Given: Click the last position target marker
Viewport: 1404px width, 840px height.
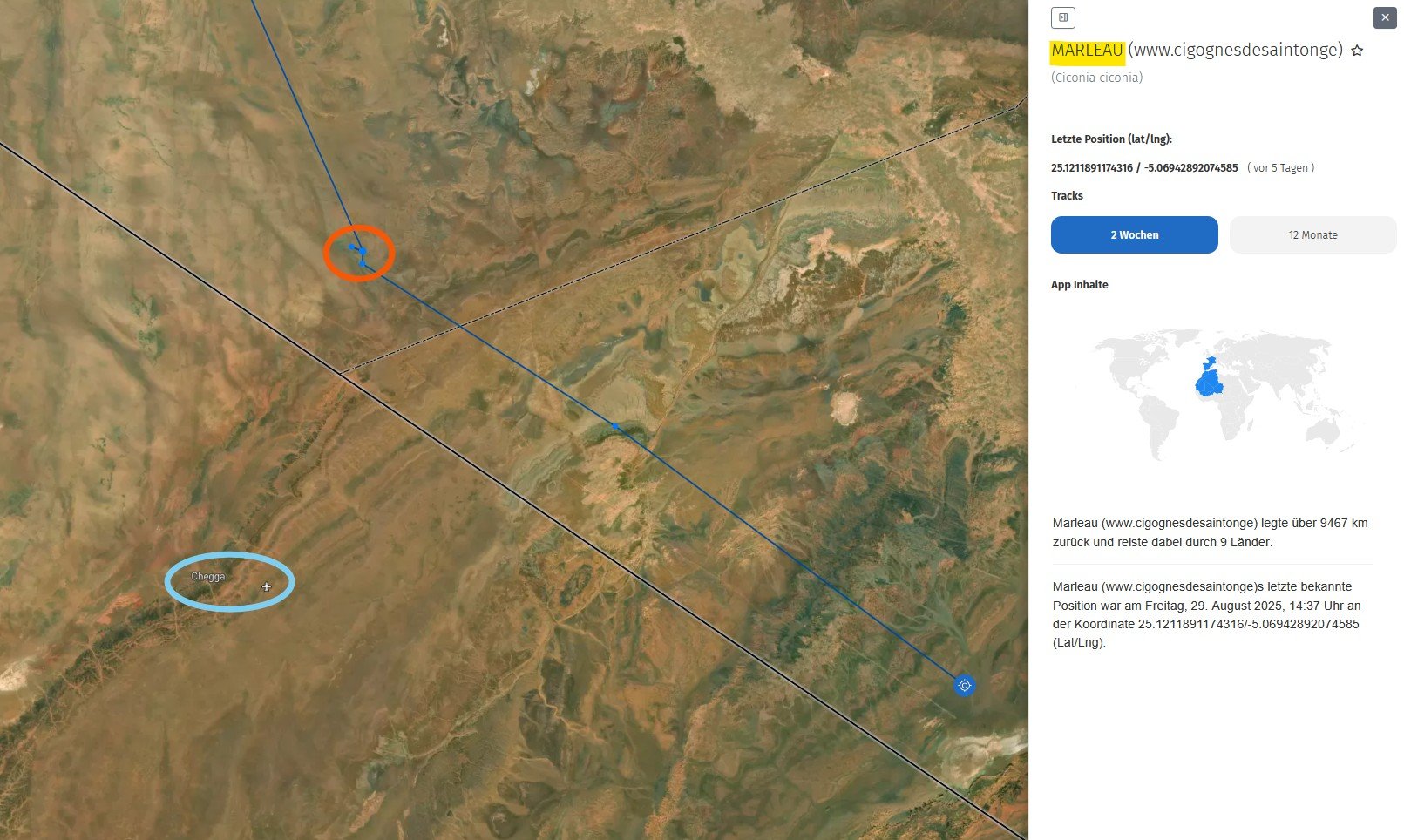Looking at the screenshot, I should pyautogui.click(x=964, y=686).
